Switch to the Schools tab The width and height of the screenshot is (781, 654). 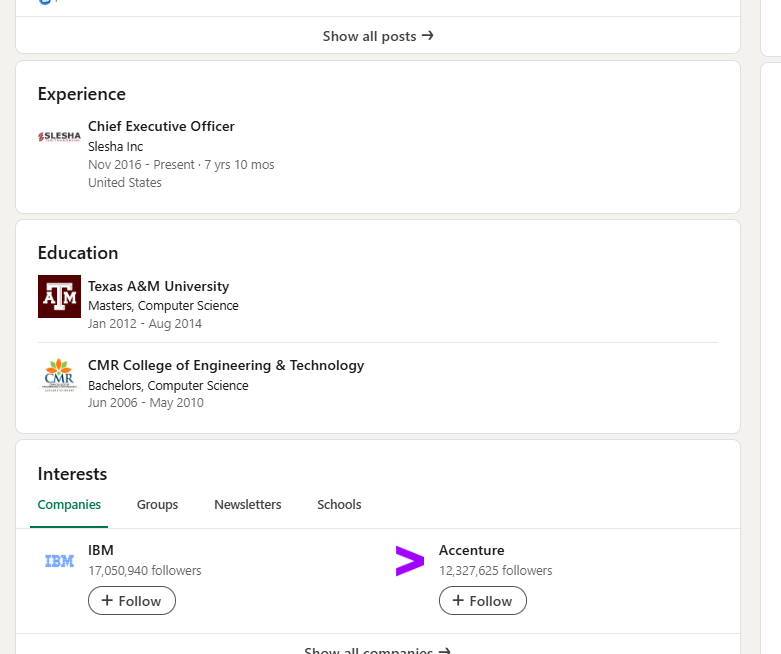339,505
